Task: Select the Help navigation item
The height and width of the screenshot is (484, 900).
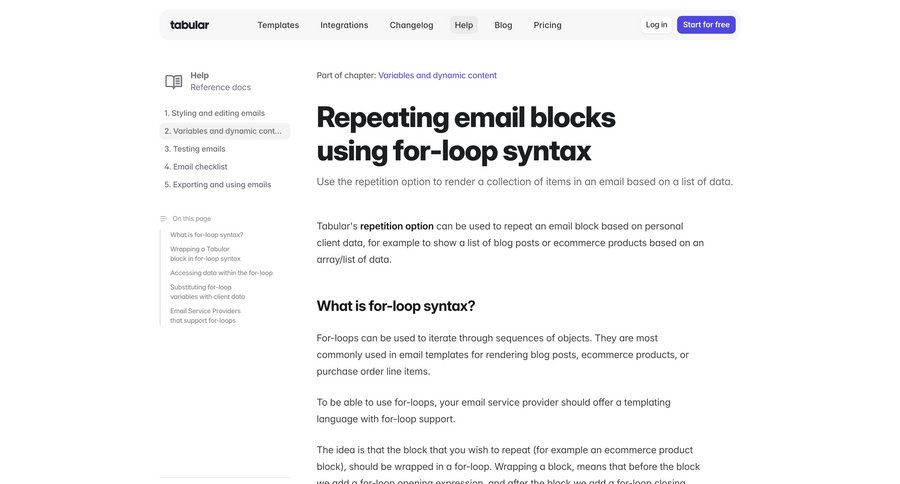Action: click(464, 25)
